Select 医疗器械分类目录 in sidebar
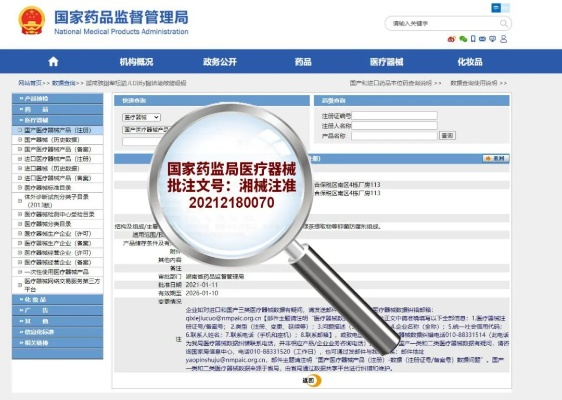The width and height of the screenshot is (562, 400). pyautogui.click(x=57, y=224)
